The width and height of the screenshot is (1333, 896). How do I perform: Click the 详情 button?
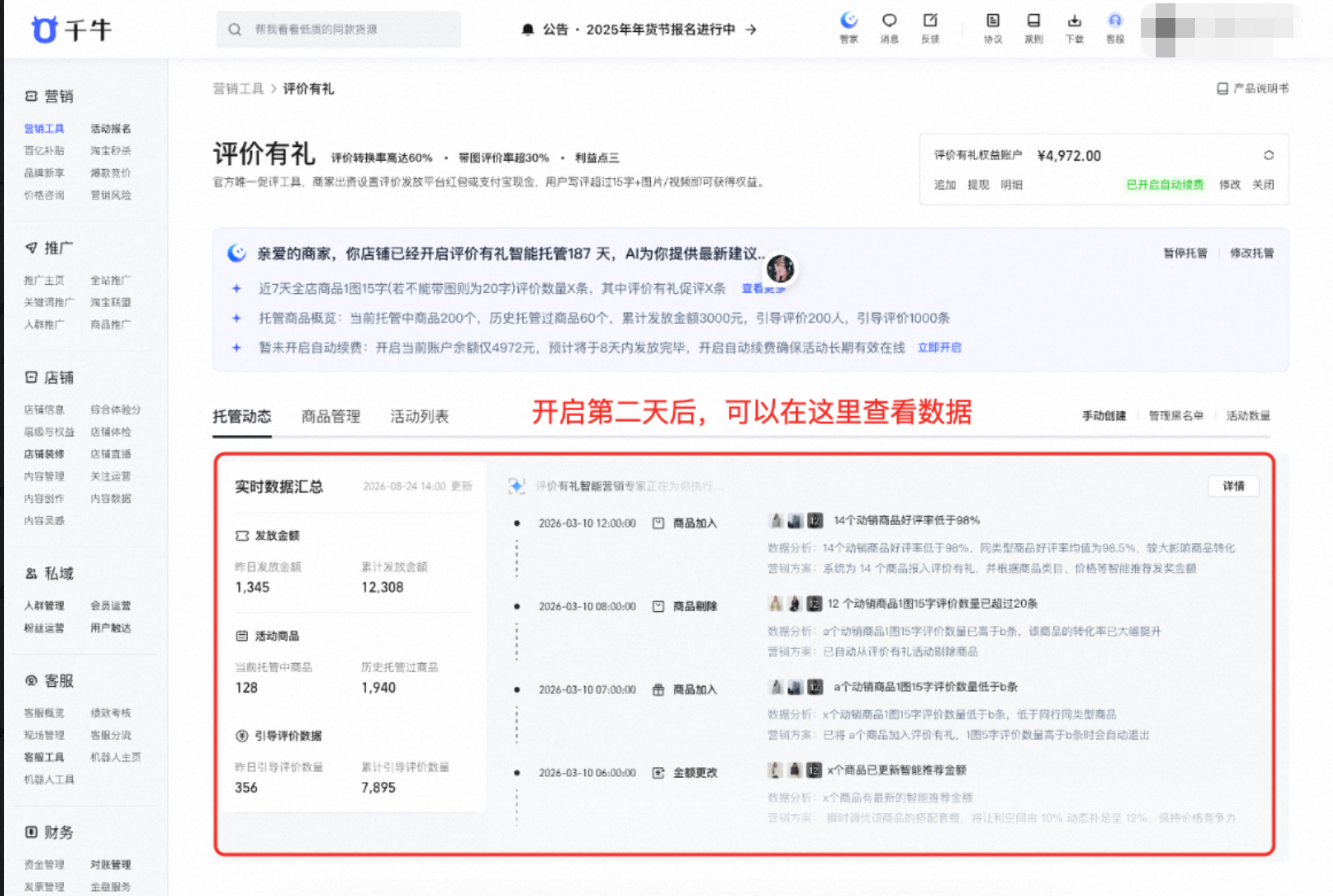[1234, 486]
